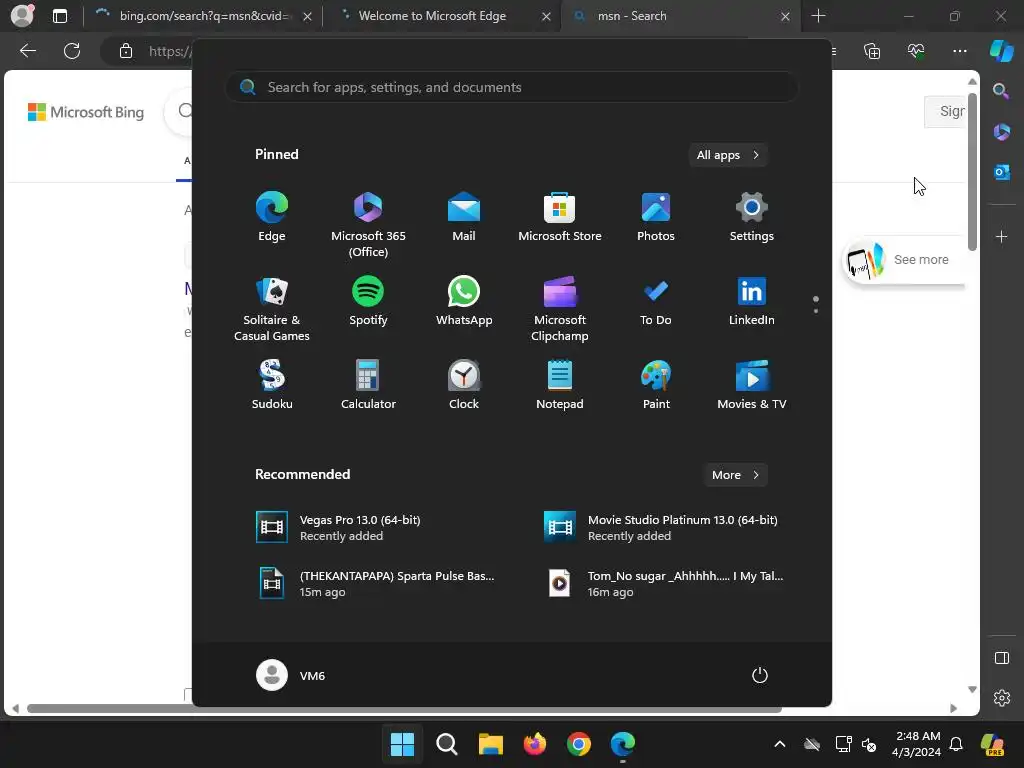This screenshot has height=768, width=1024.
Task: Open Edge Settings and more menu
Action: pyautogui.click(x=959, y=50)
